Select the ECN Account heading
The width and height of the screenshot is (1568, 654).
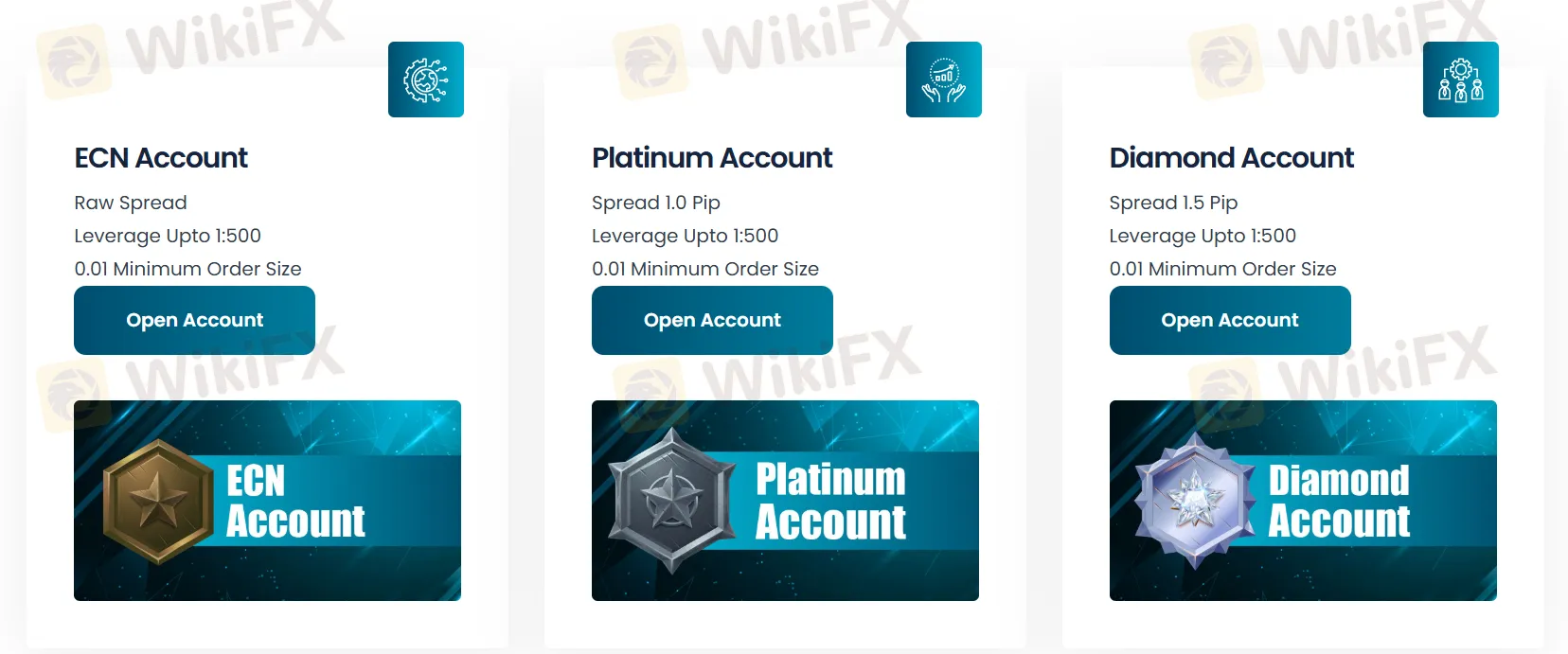pos(161,158)
